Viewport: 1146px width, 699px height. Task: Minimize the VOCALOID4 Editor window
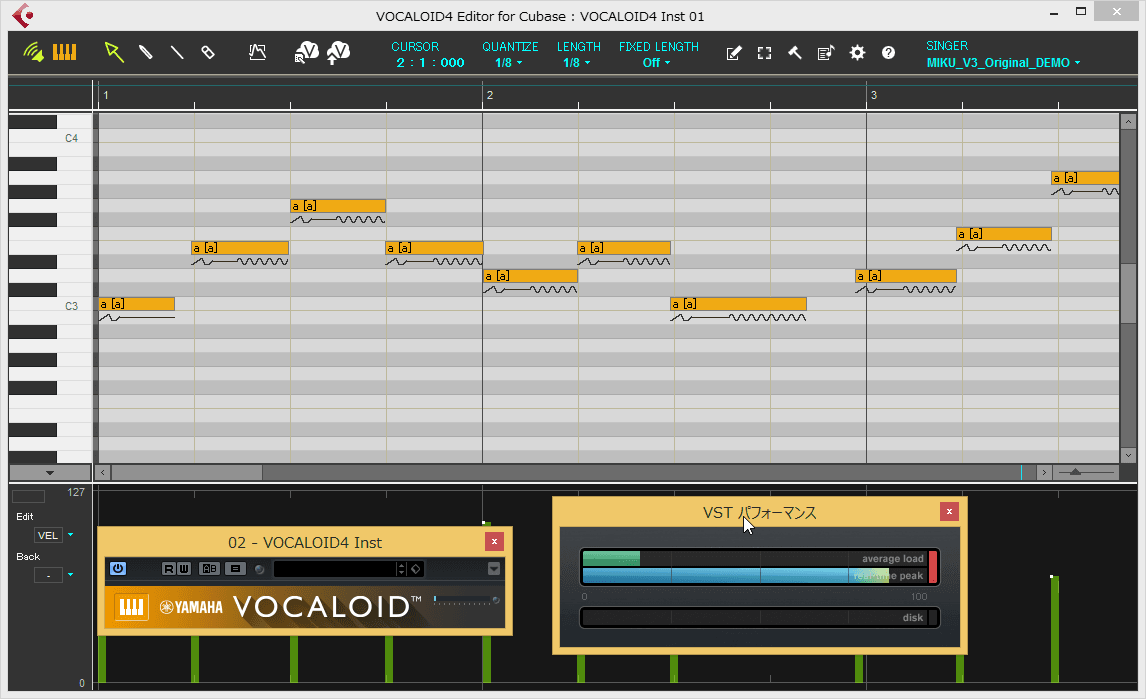(x=1054, y=13)
